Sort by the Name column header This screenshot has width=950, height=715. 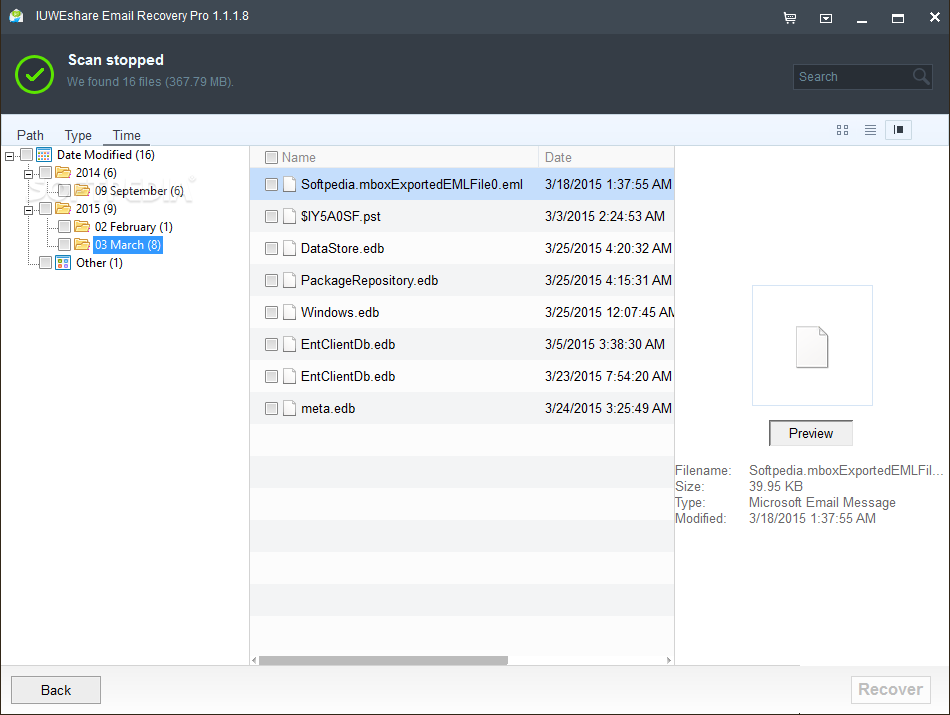coord(394,158)
